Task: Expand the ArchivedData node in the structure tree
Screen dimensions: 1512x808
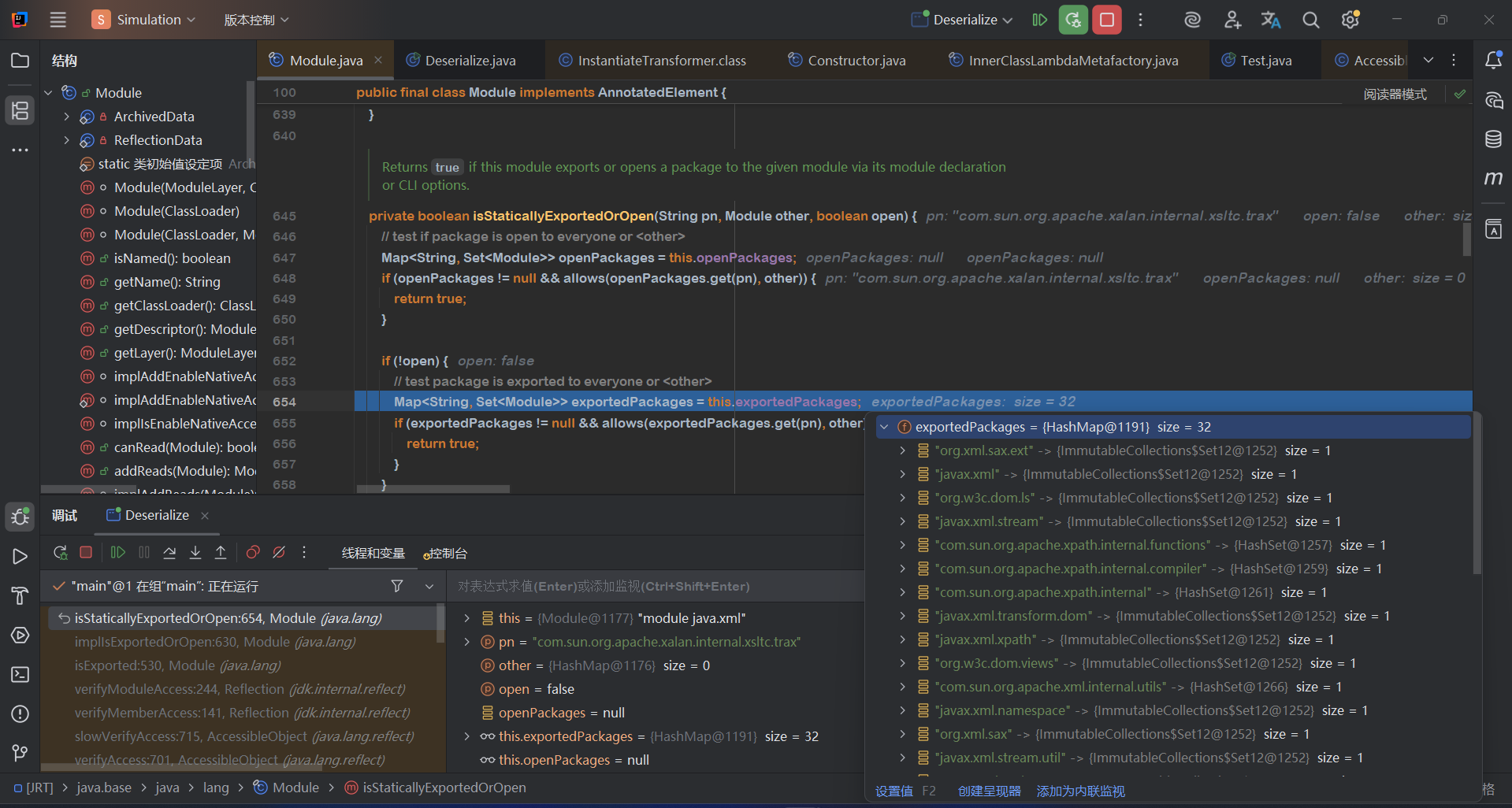Action: pos(67,117)
